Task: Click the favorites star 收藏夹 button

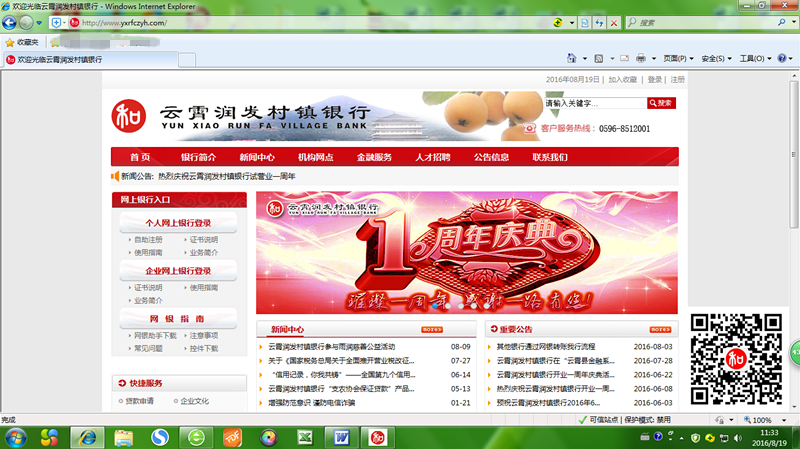Action: 22,42
